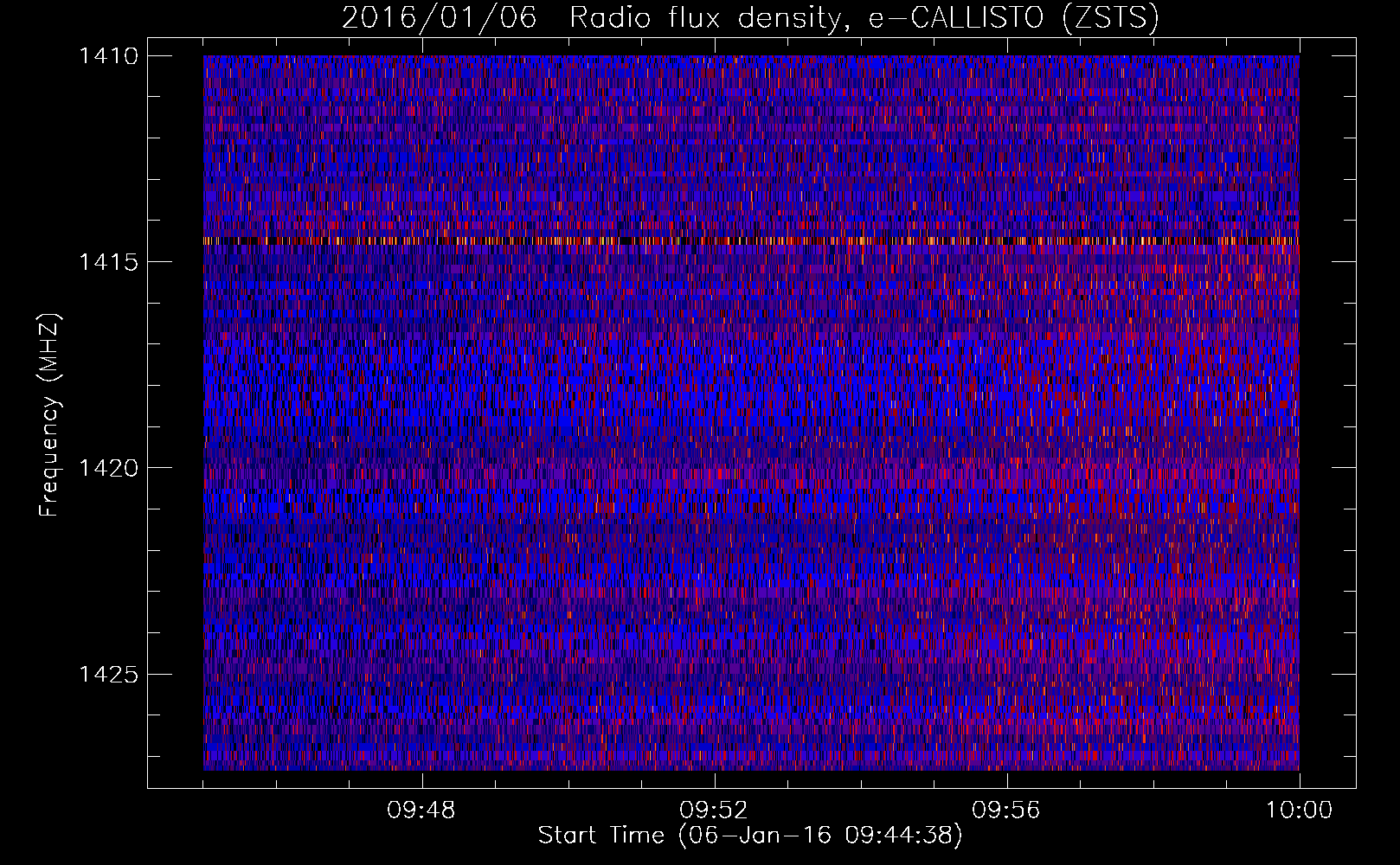Click the 09:52 time tick label
Screen dimensions: 1400x865
click(714, 811)
